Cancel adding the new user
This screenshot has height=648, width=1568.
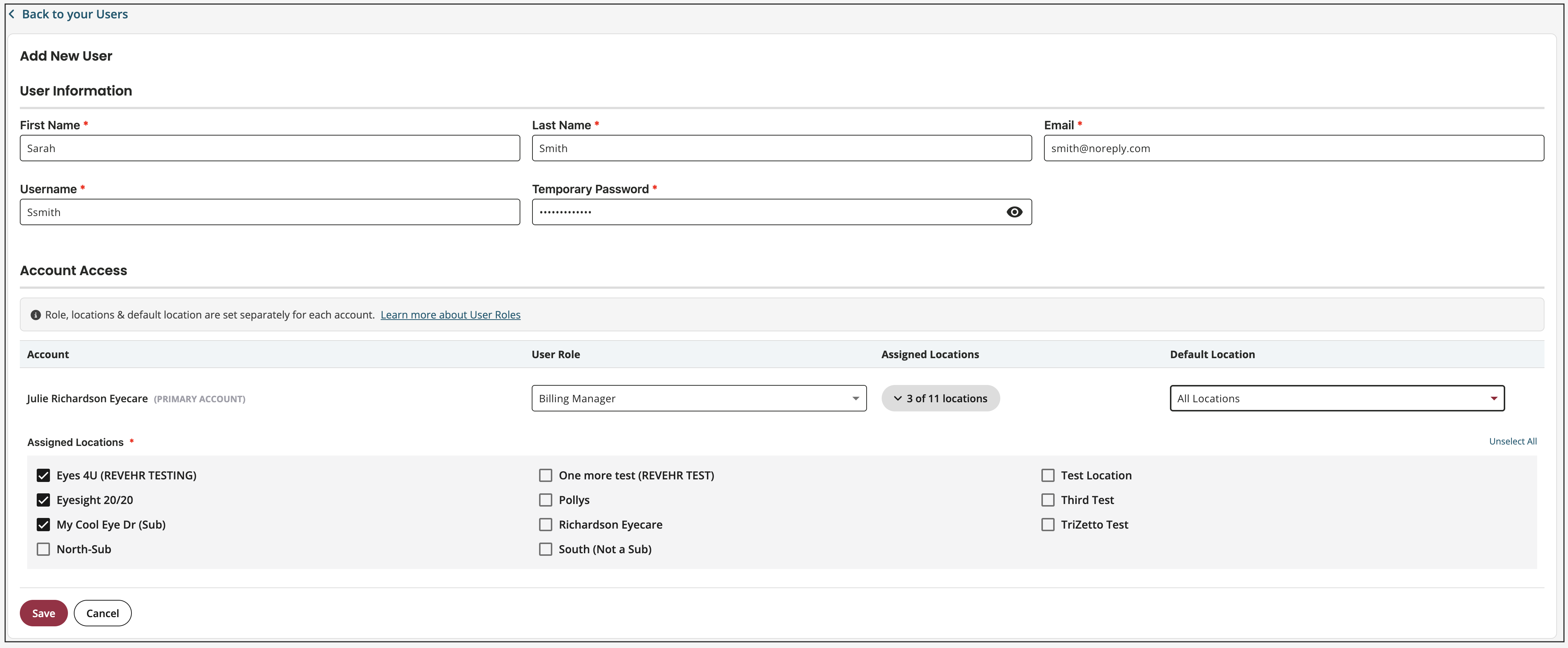[x=102, y=613]
